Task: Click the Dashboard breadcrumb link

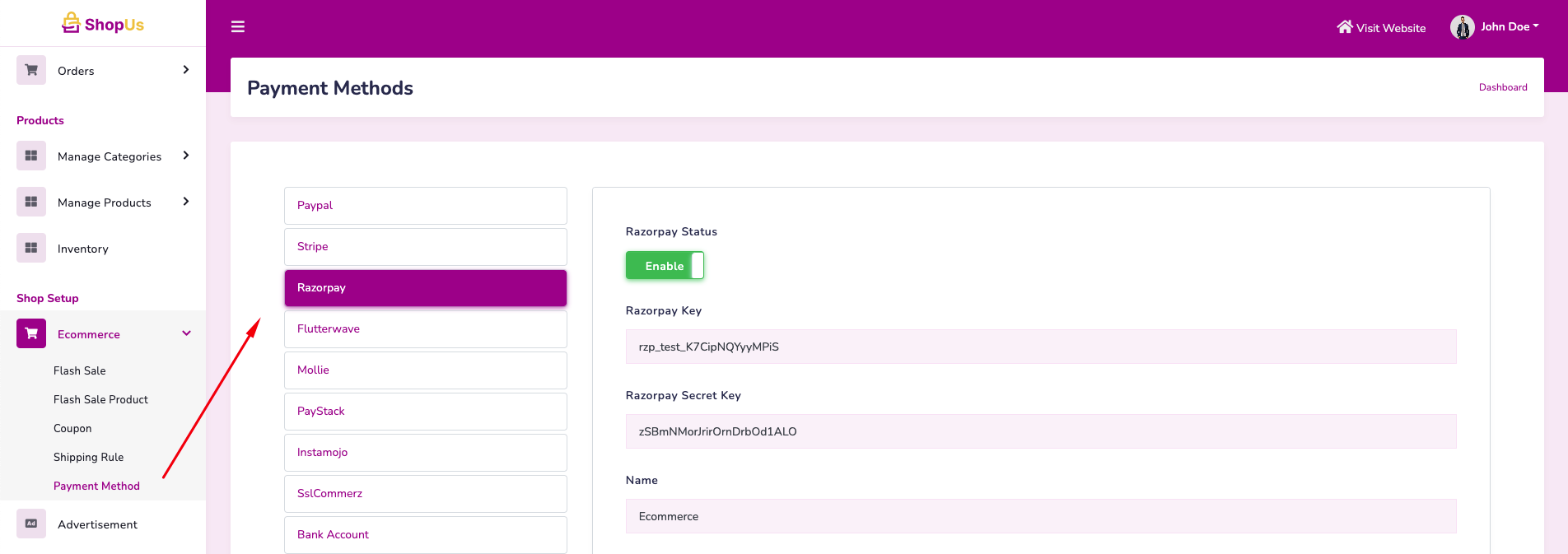Action: pos(1502,87)
